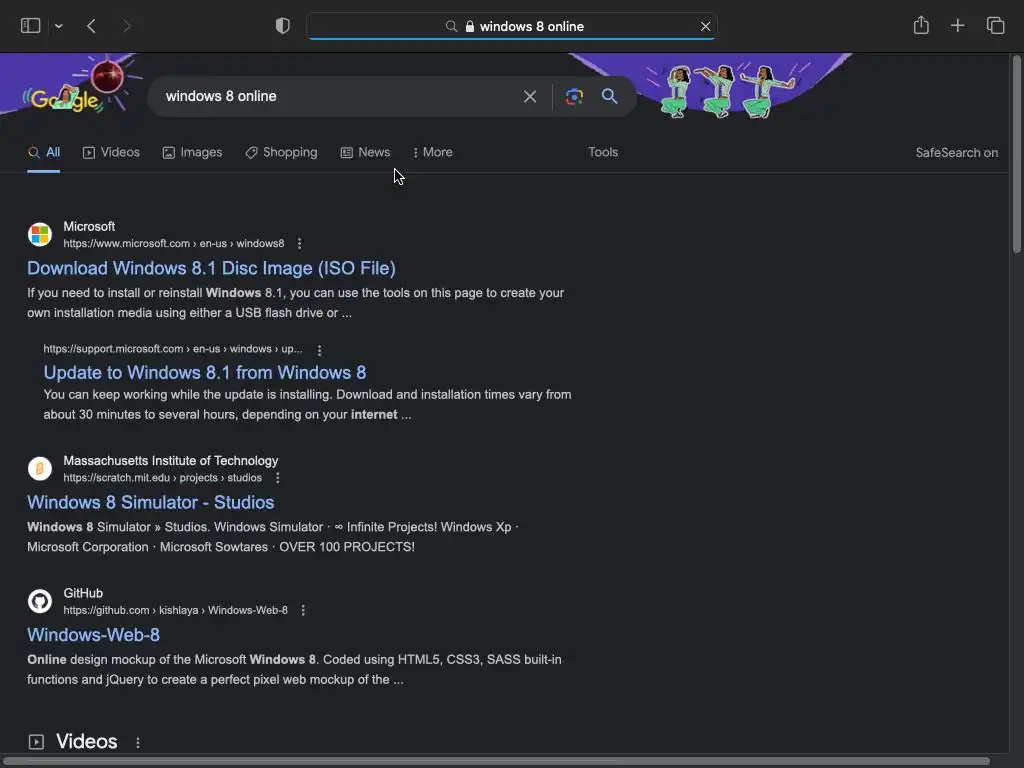Go back to the previous page
This screenshot has width=1024, height=768.
(x=91, y=26)
